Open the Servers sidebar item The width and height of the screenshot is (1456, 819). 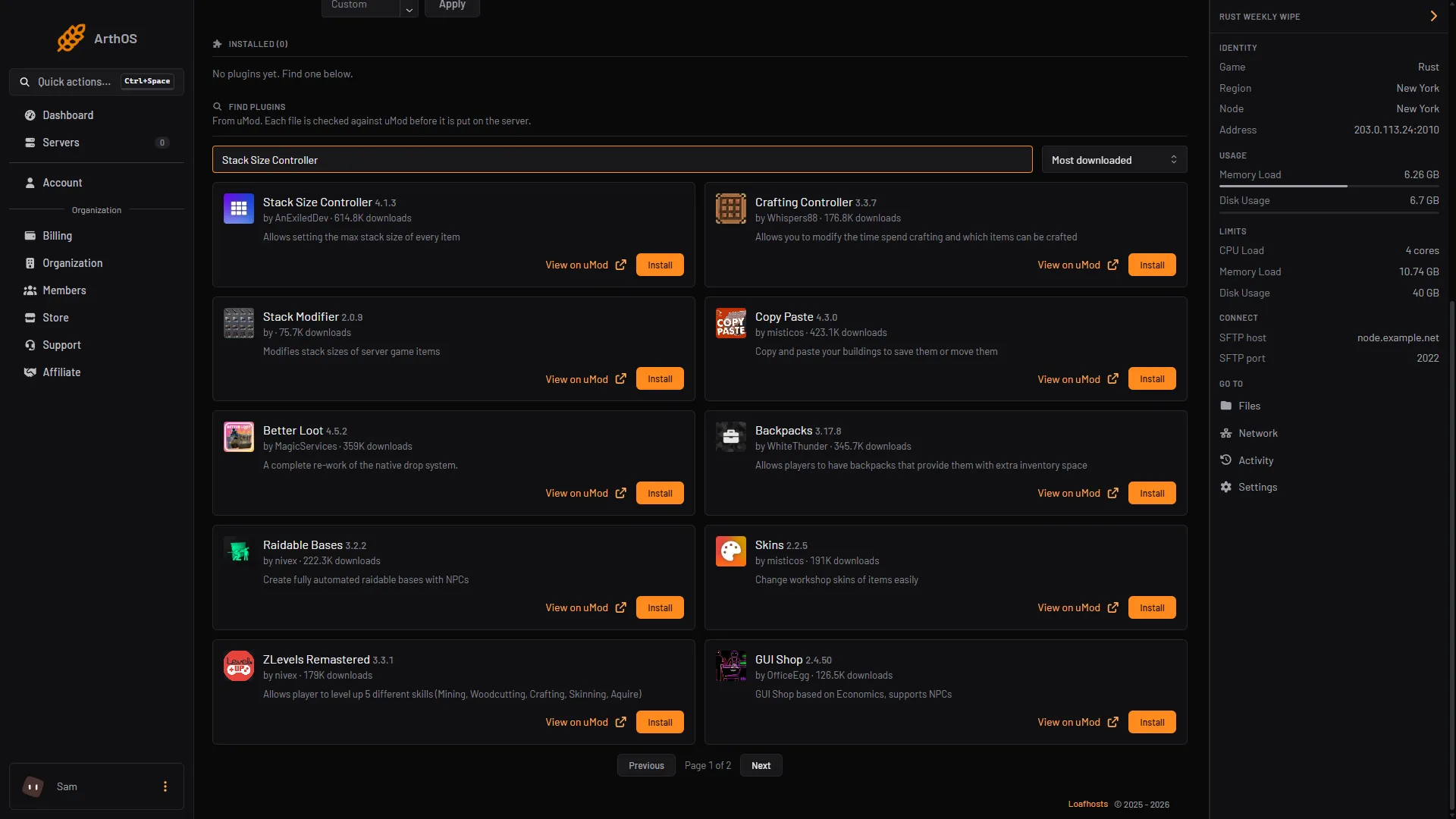pos(96,143)
